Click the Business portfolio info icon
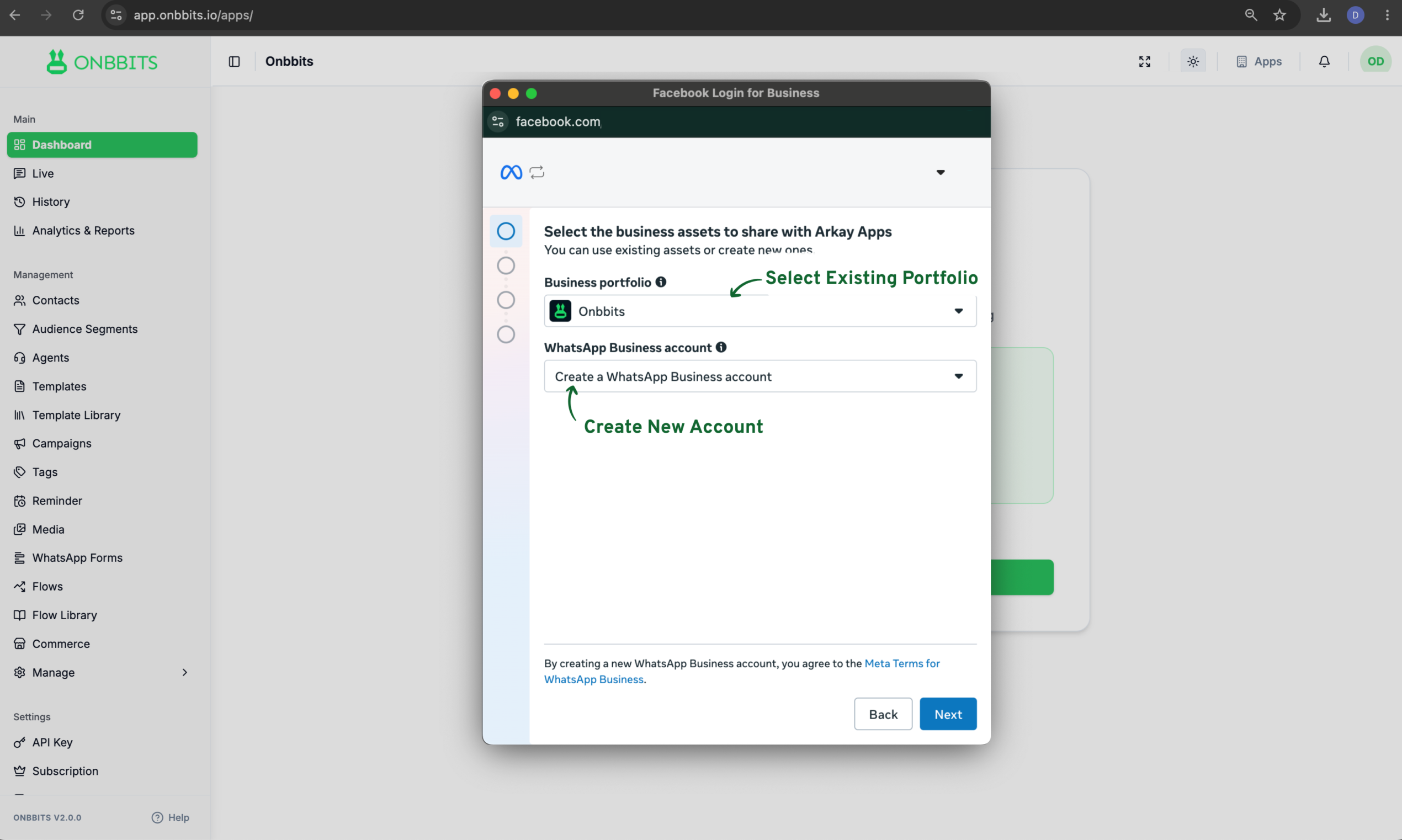This screenshot has height=840, width=1402. pos(661,282)
